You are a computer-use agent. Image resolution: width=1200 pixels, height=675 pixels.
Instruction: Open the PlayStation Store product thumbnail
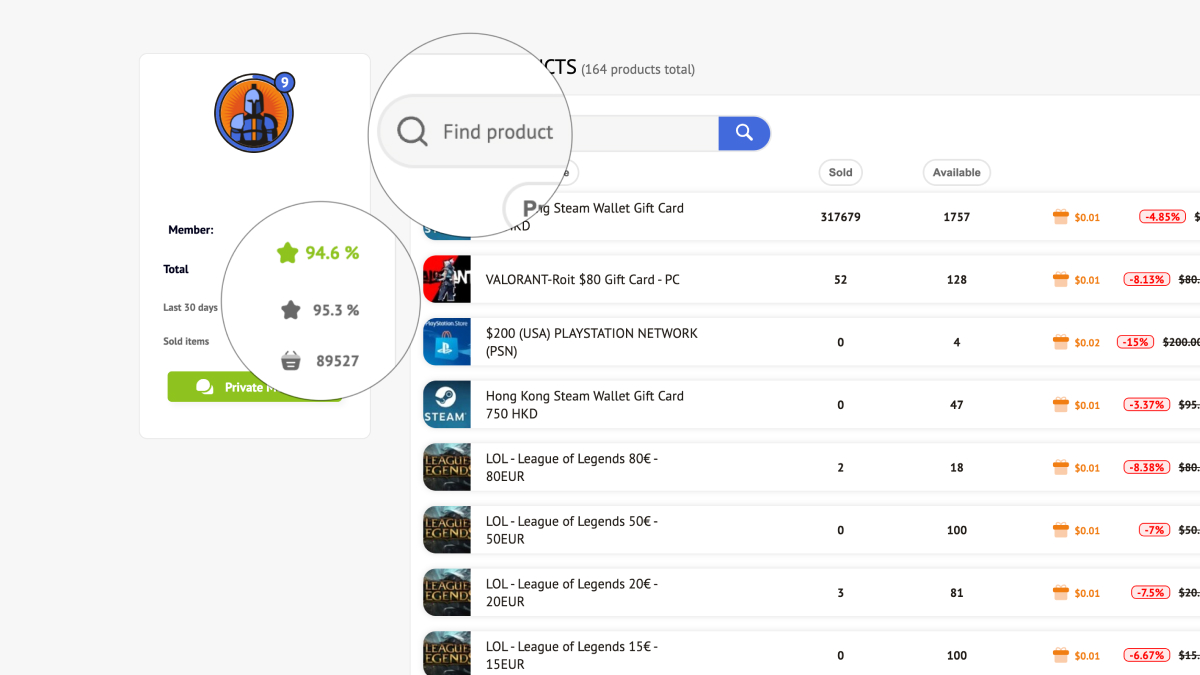coord(447,342)
